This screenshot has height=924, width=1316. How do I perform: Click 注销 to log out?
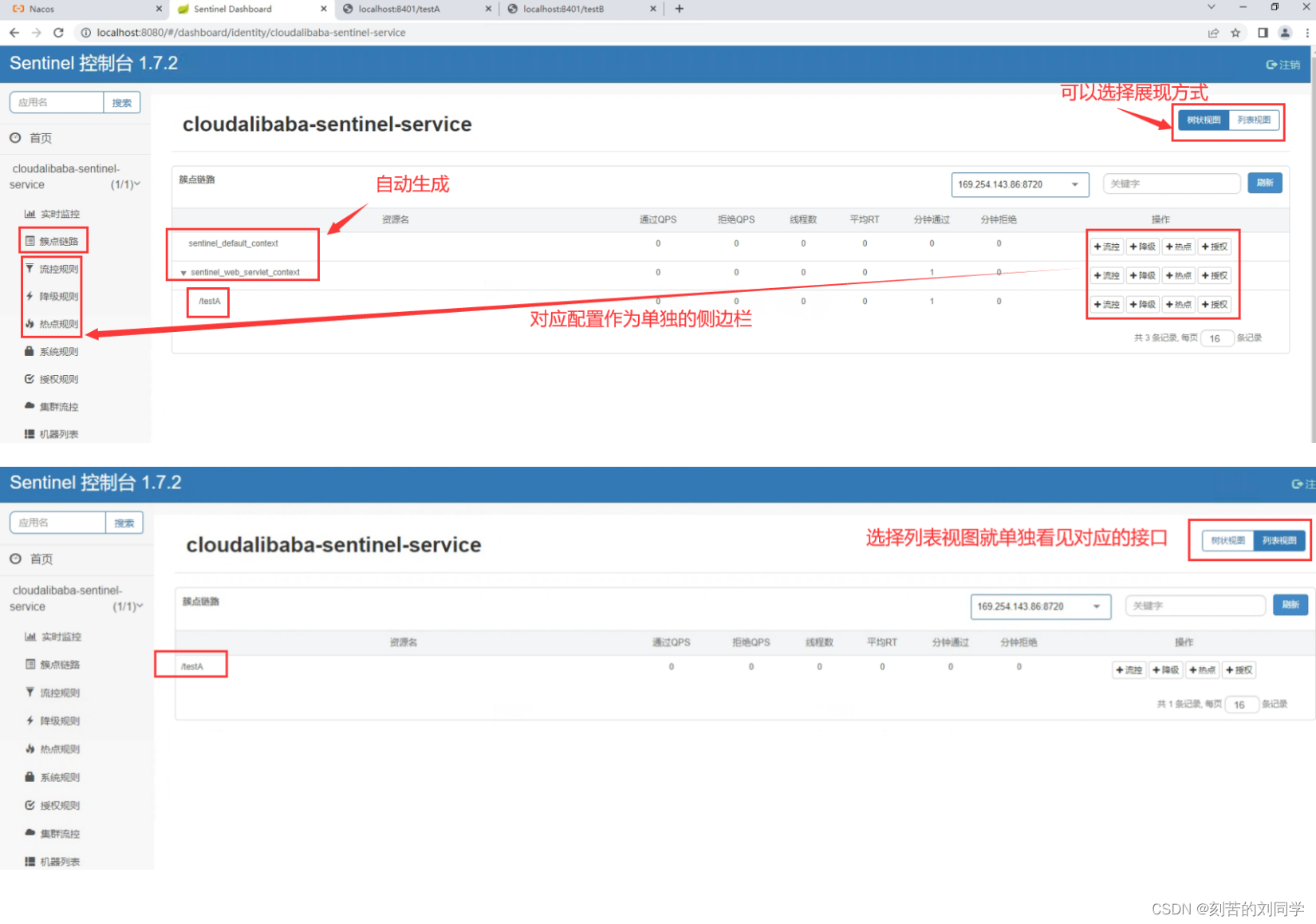(1283, 64)
